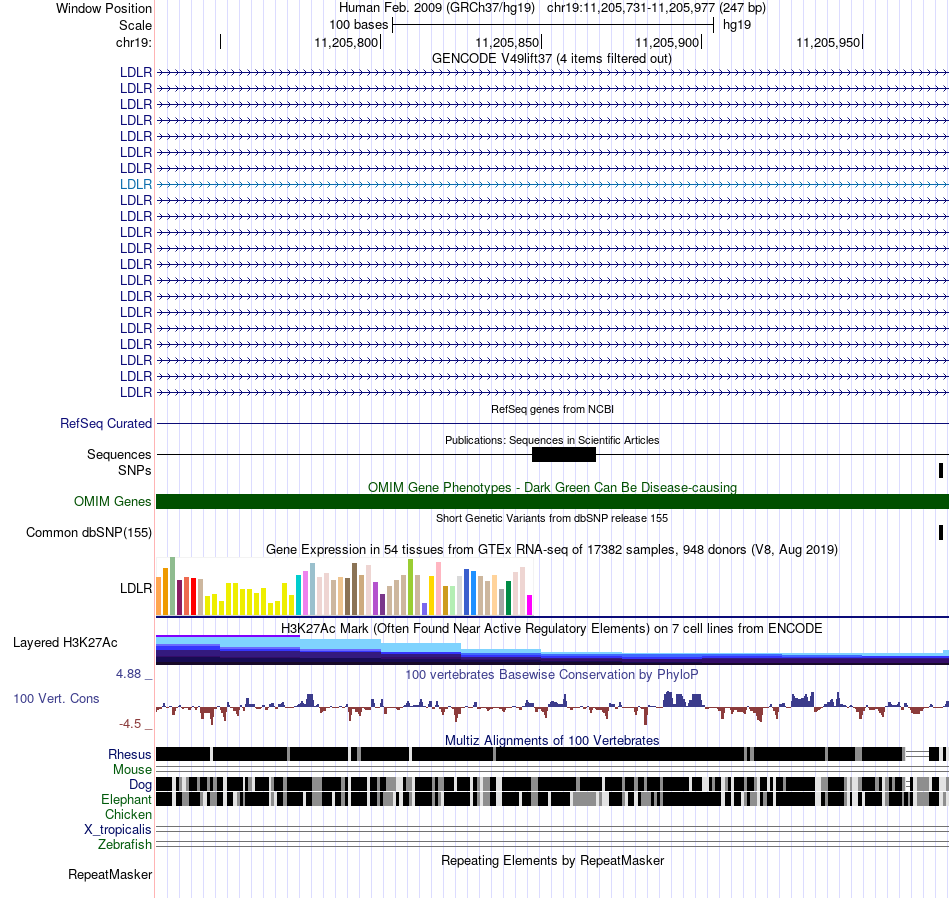The height and width of the screenshot is (898, 950).
Task: Click the black block in the Sequences track
Action: point(563,454)
